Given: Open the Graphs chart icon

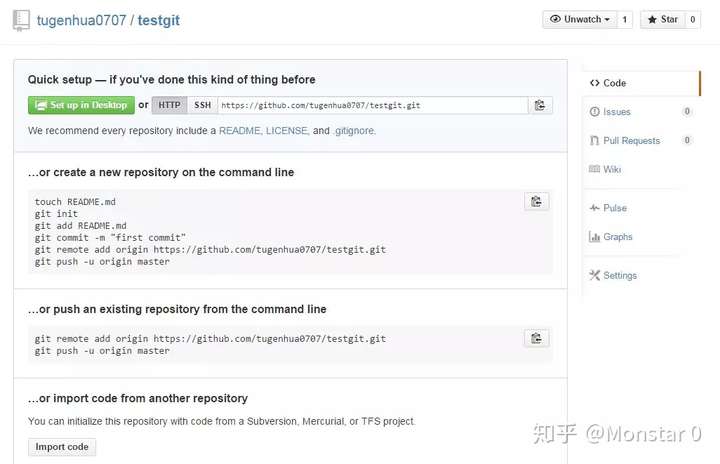Looking at the screenshot, I should coord(595,237).
